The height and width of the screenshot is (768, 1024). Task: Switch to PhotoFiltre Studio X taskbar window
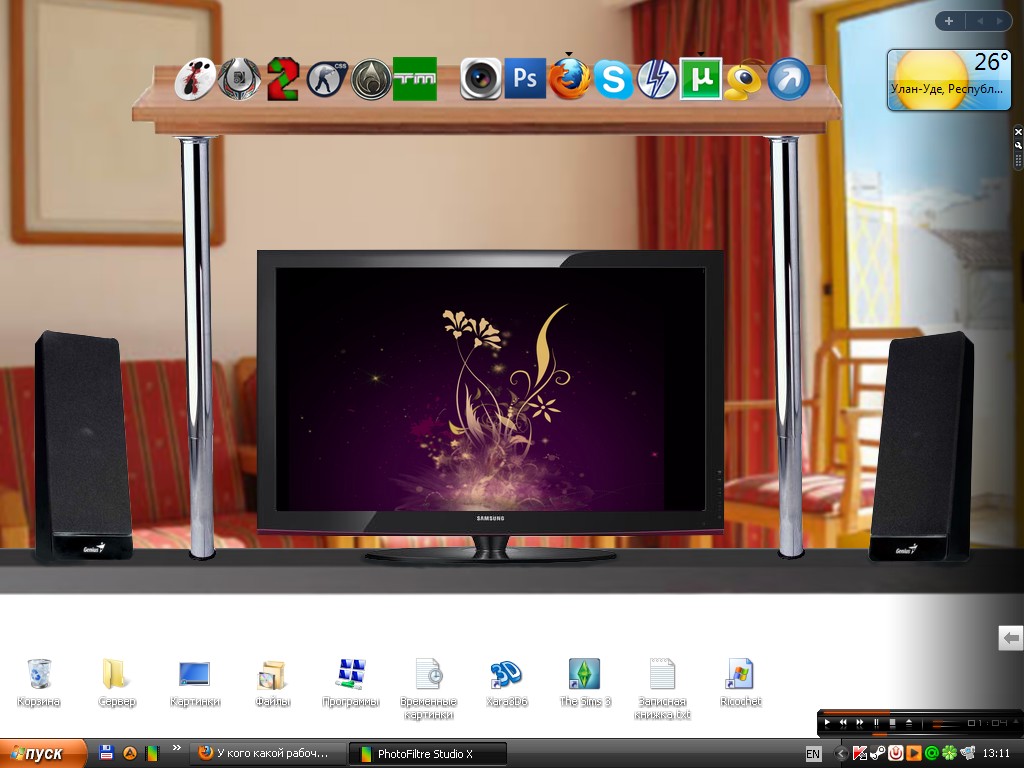[x=427, y=754]
